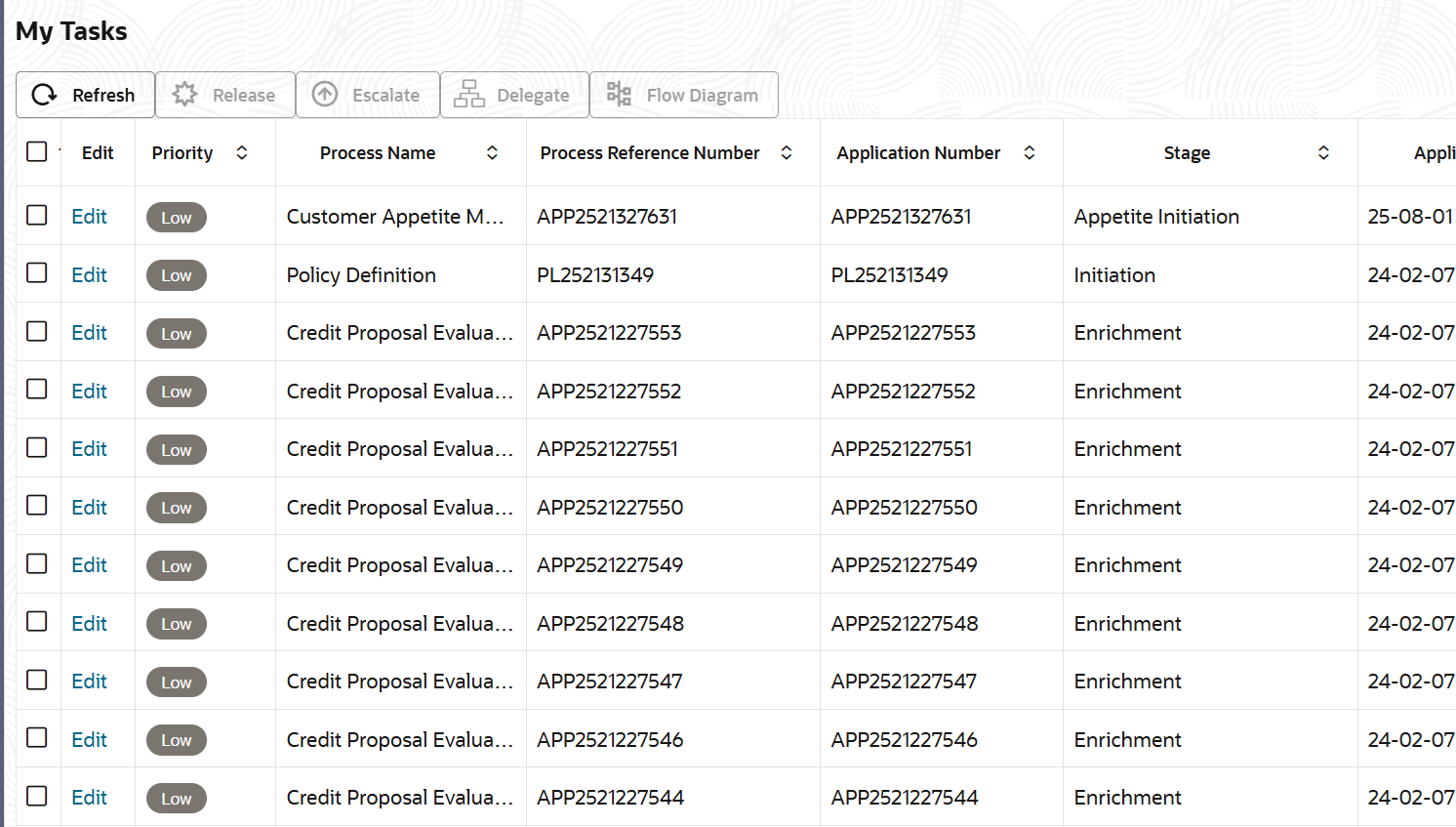Click the Enrichment stage for APP2521227546

(x=1127, y=740)
